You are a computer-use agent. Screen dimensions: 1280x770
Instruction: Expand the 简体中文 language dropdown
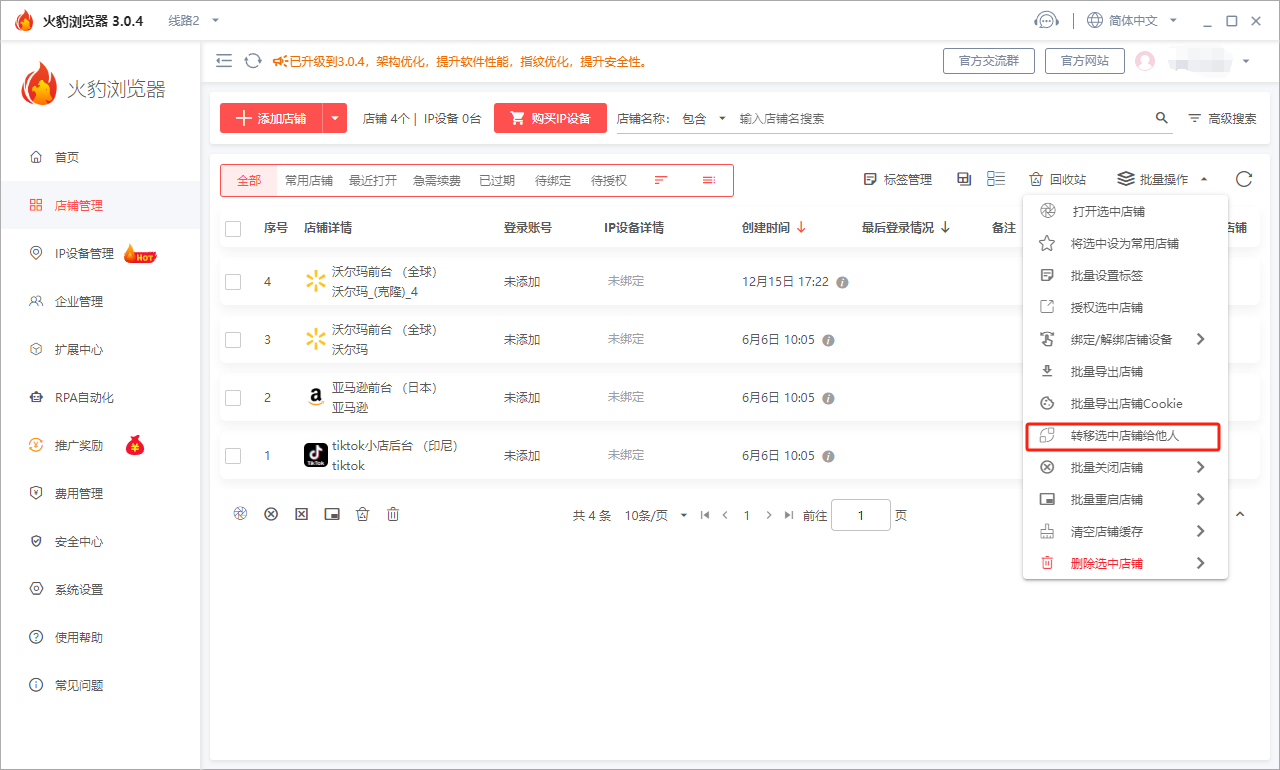point(1173,21)
